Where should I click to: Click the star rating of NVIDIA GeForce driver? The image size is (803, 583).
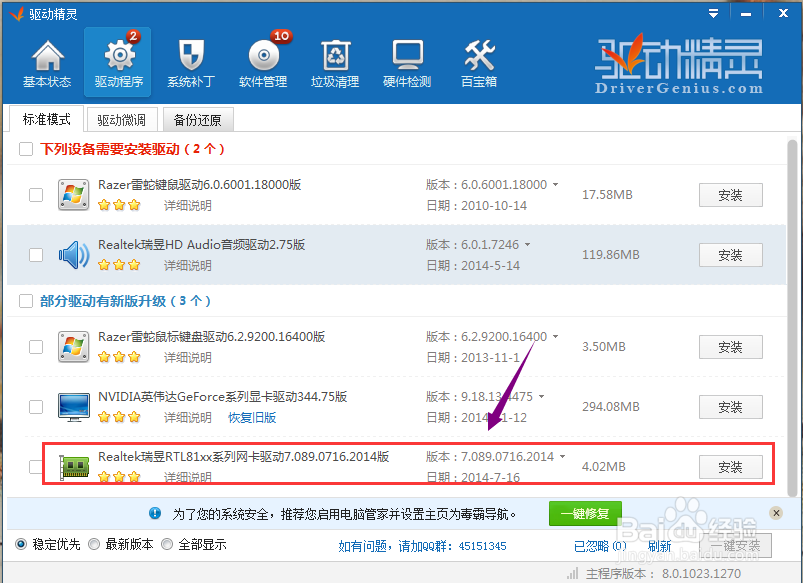[x=119, y=417]
